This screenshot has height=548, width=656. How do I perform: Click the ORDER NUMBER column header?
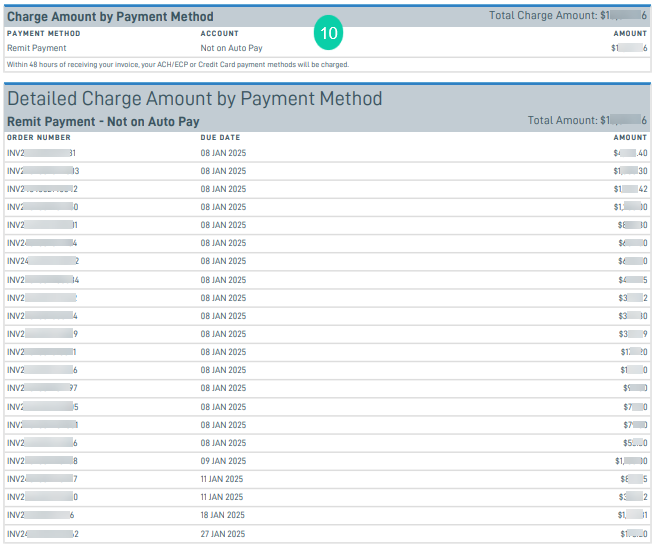pos(39,137)
